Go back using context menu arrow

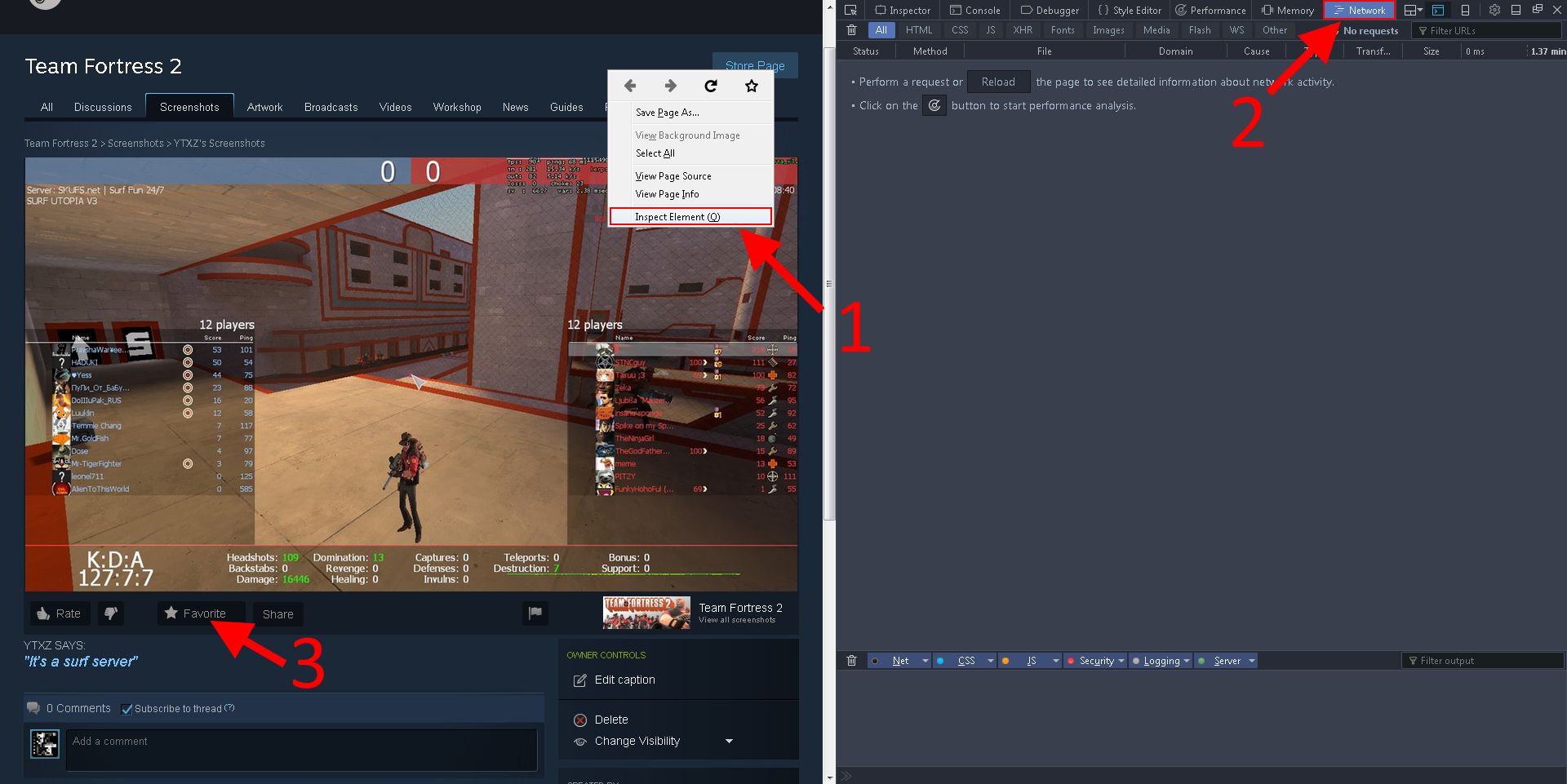(629, 86)
